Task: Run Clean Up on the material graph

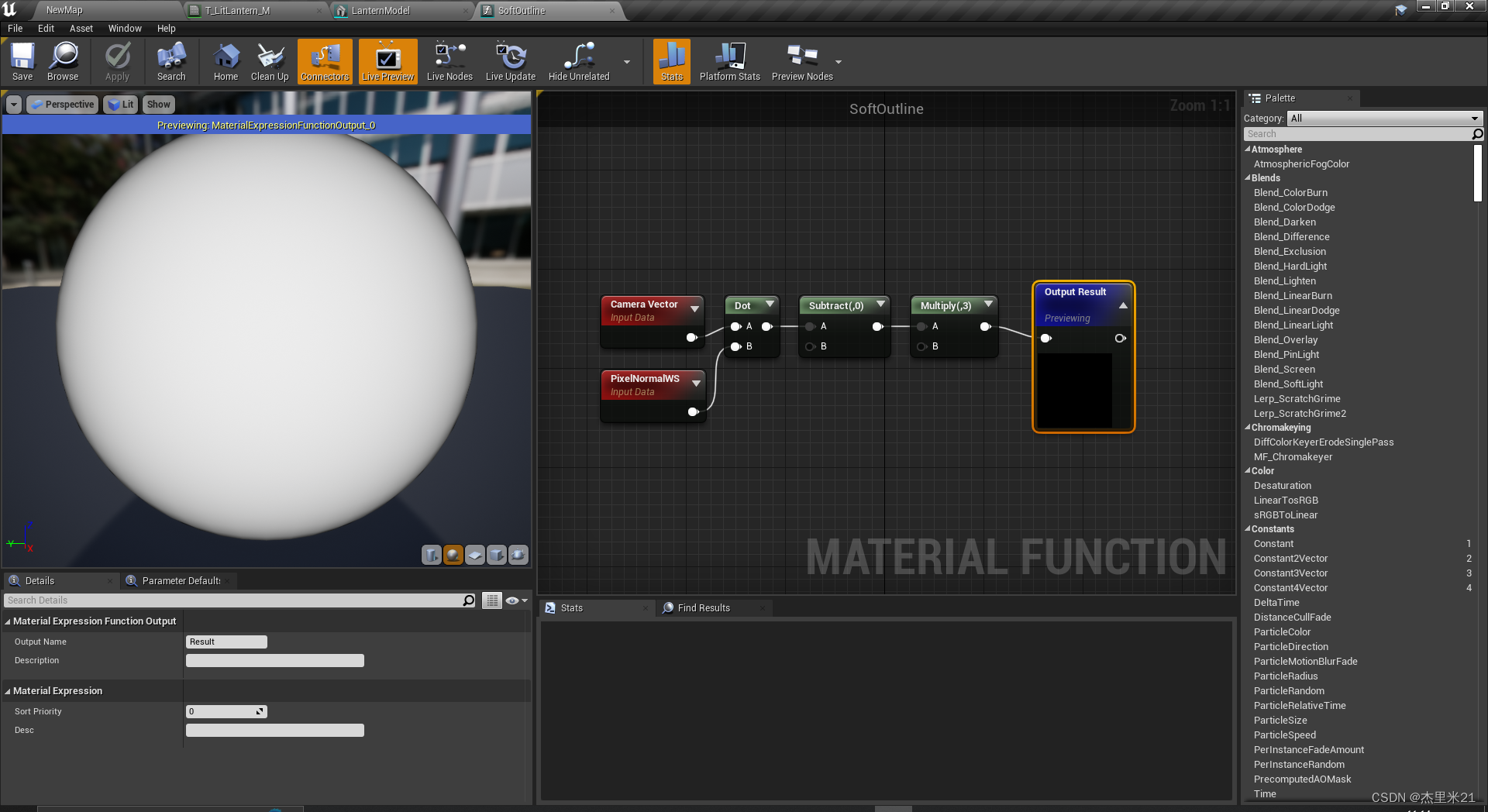Action: pos(269,61)
